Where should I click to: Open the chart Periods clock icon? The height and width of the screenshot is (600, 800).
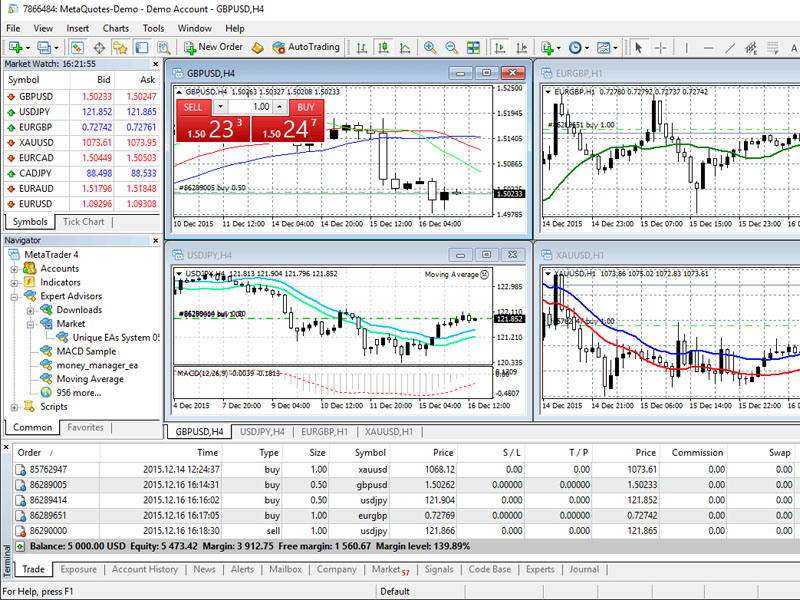tap(575, 47)
